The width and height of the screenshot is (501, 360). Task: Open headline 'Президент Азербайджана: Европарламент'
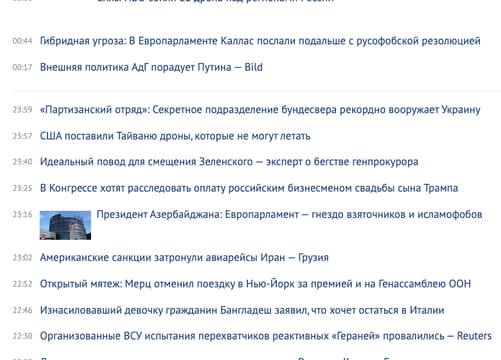289,214
